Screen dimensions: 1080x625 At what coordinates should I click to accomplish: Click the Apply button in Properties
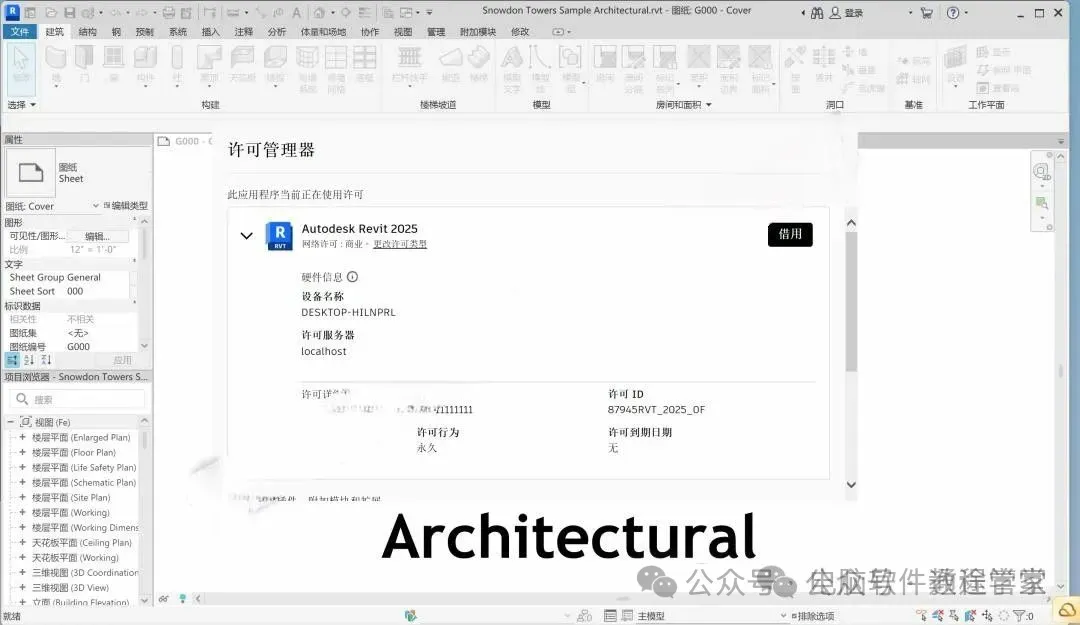[122, 360]
